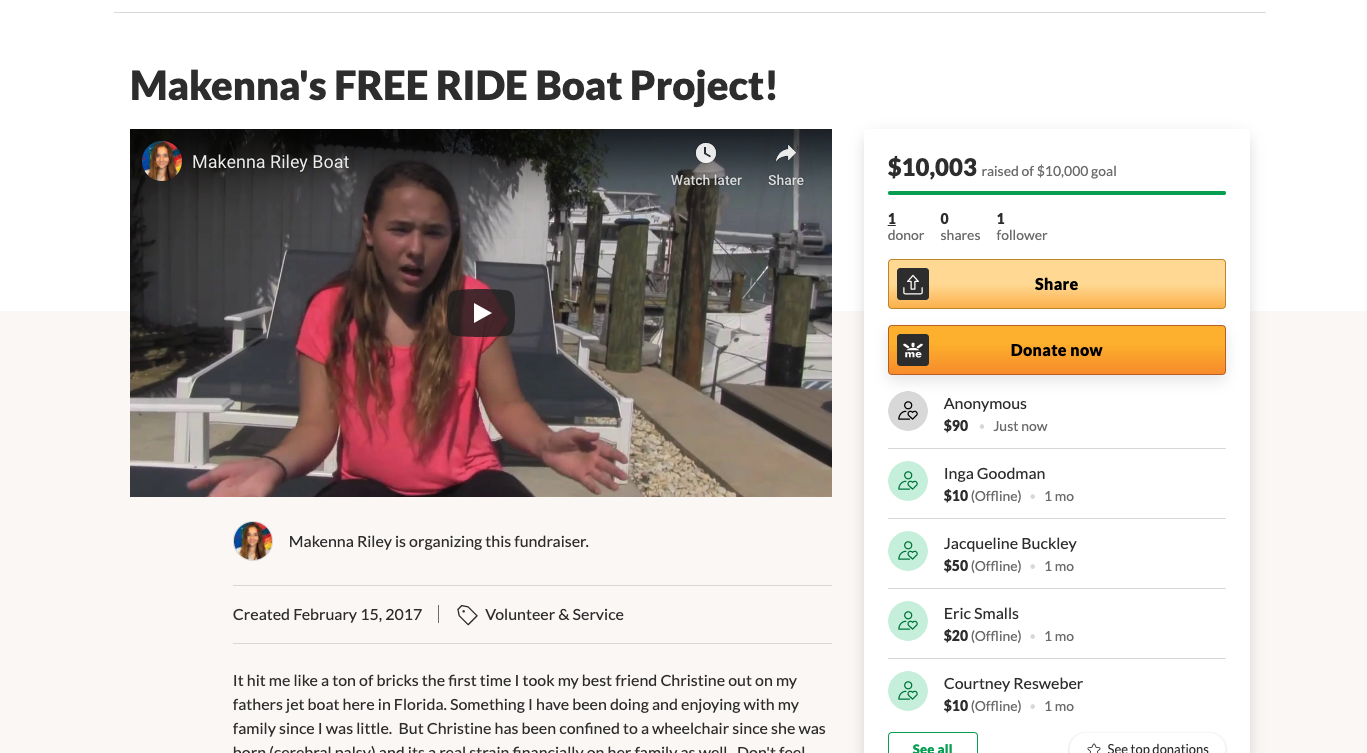
Task: Click the GoFundMe logo on Donate button
Action: (x=913, y=350)
